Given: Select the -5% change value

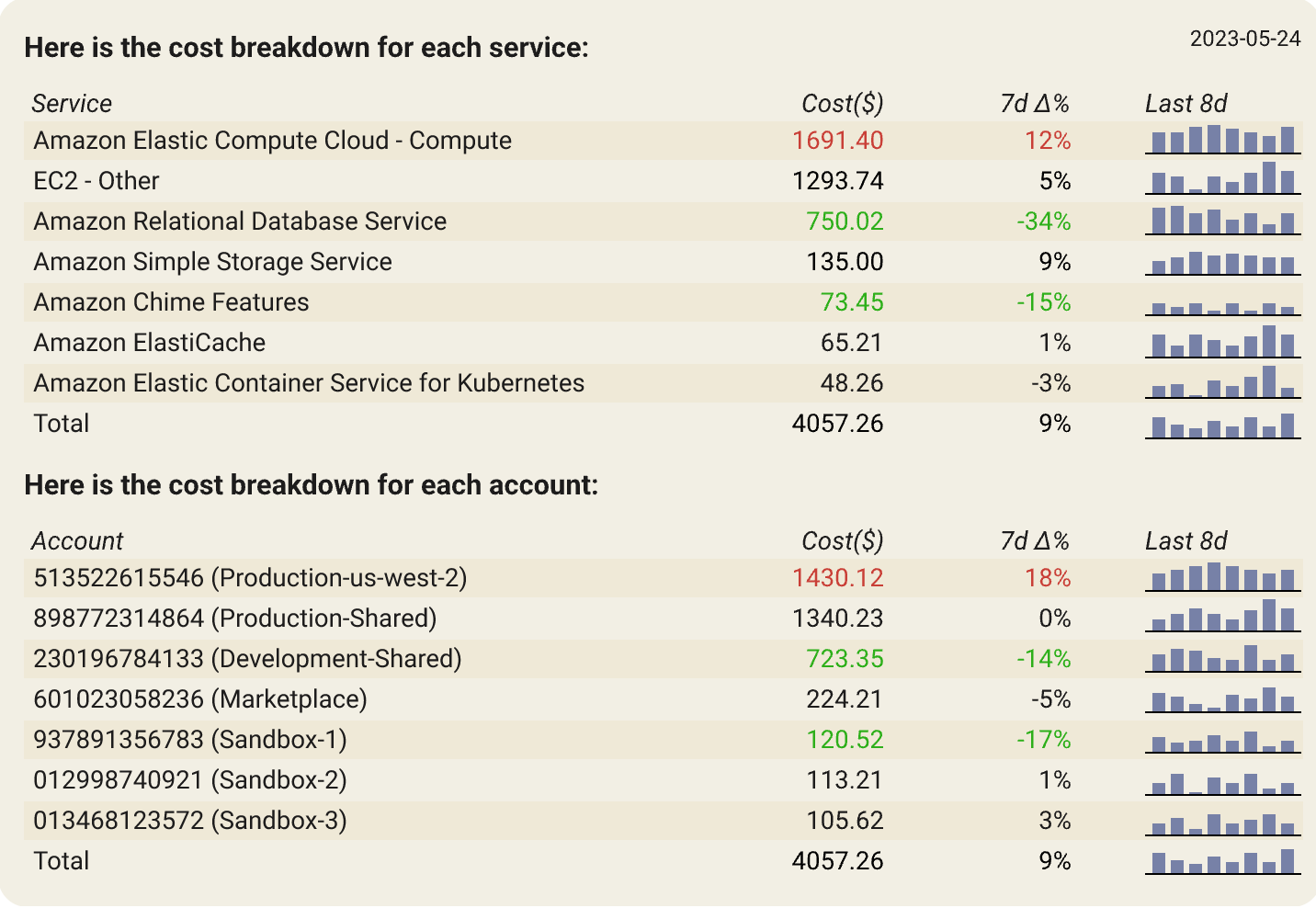Looking at the screenshot, I should (1050, 699).
